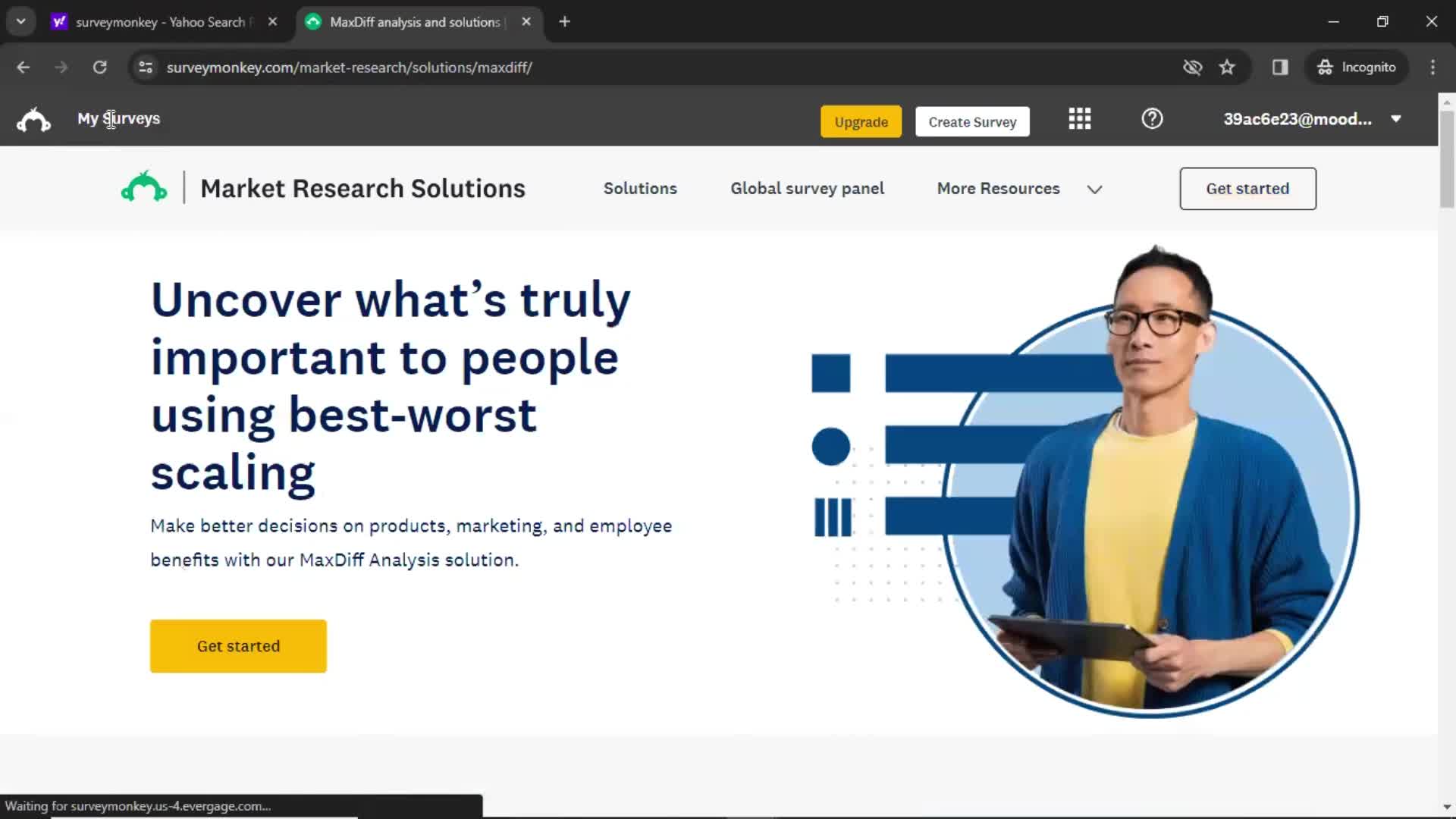This screenshot has height=819, width=1456.
Task: Click the SurveyMonkey home logo icon
Action: point(33,120)
